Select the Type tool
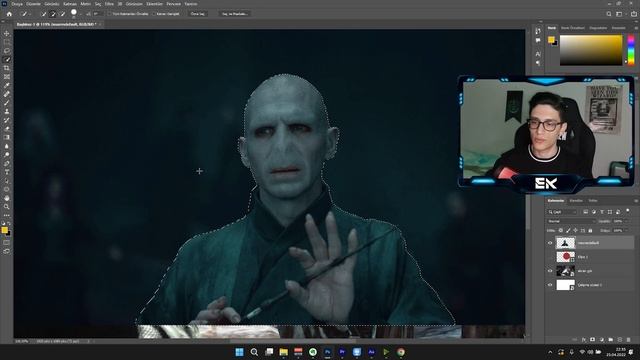The height and width of the screenshot is (360, 640). click(7, 172)
